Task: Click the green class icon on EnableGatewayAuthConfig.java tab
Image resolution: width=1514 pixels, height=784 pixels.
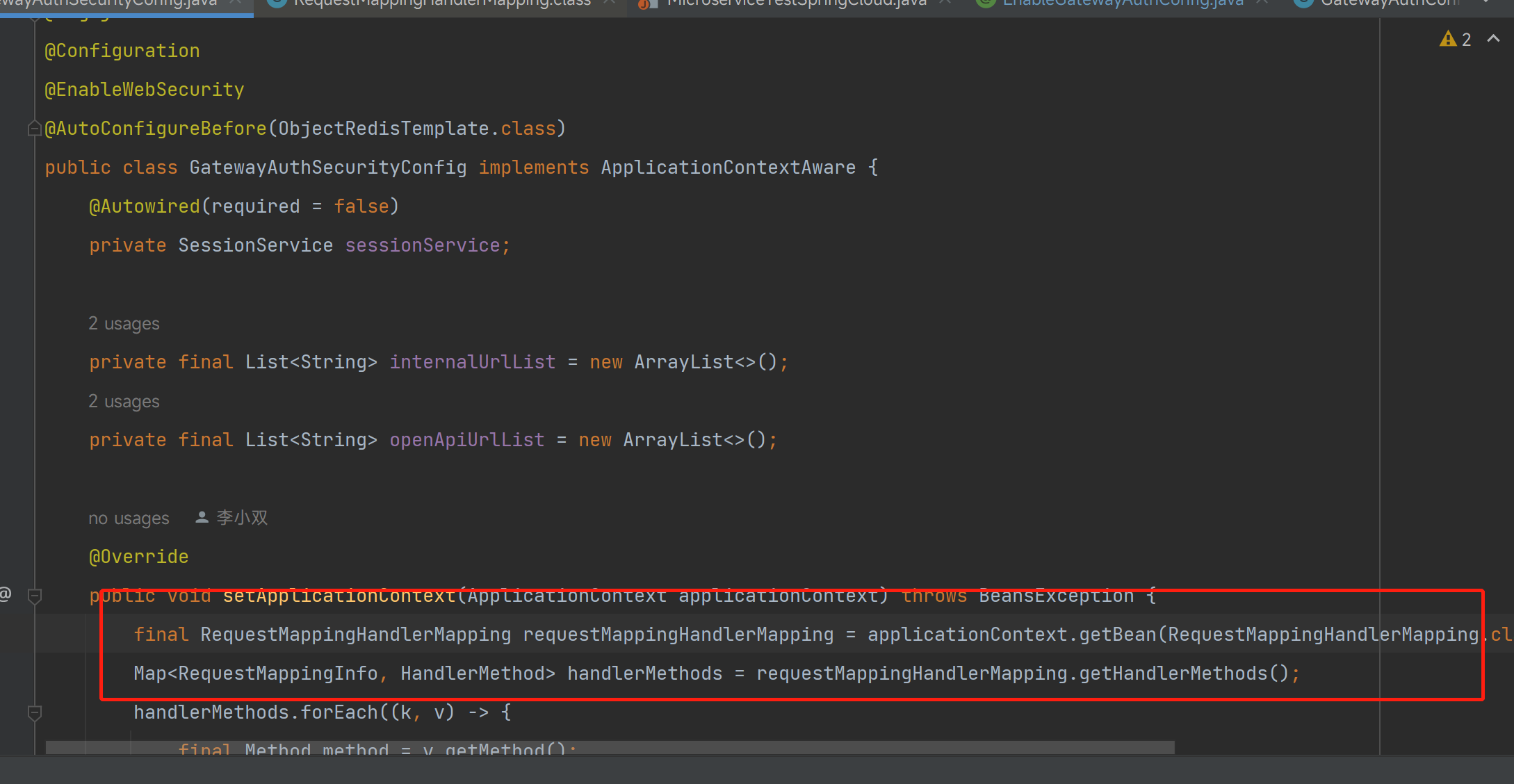Action: [986, 3]
